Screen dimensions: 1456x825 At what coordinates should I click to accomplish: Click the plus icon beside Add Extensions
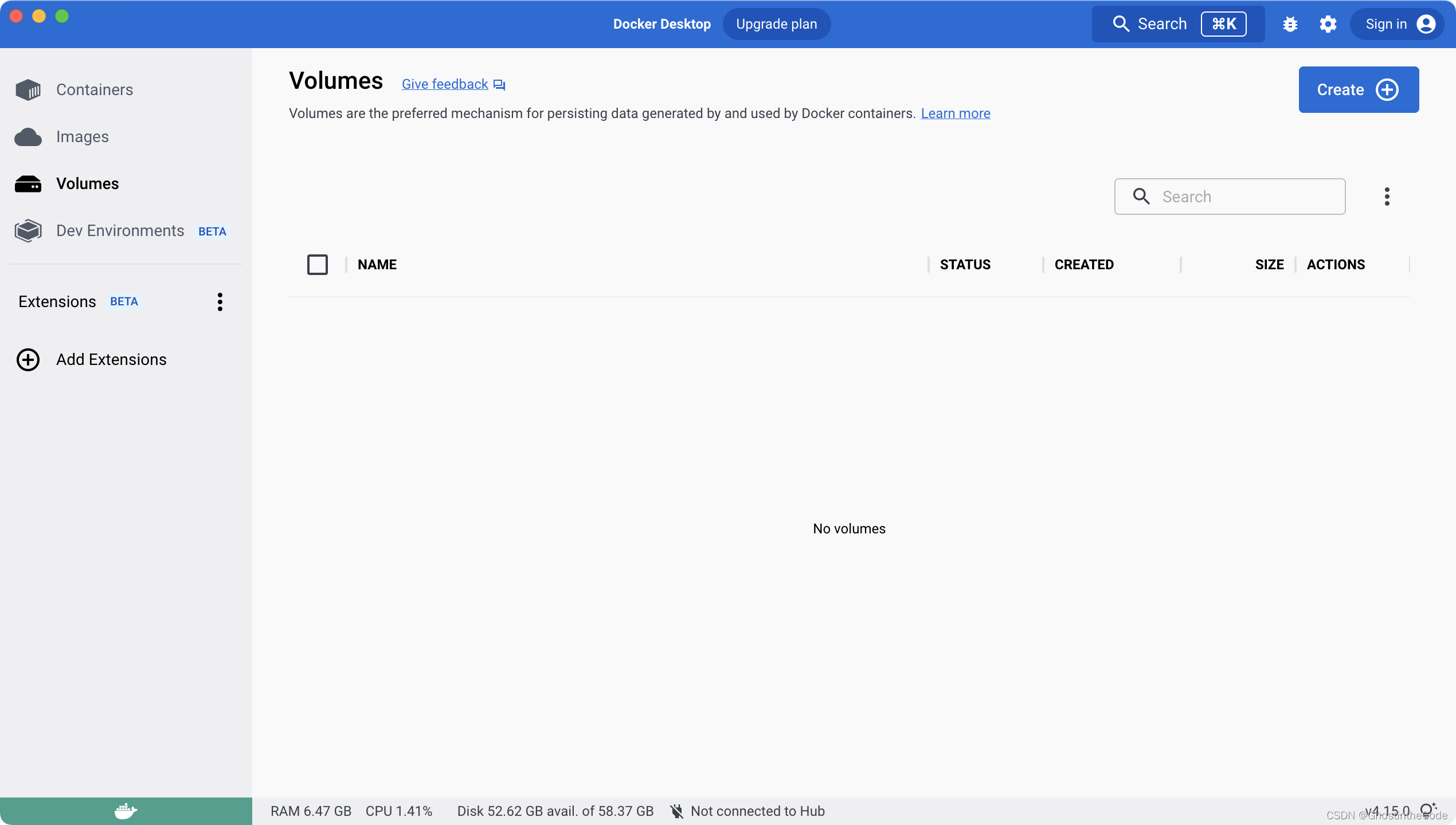tap(28, 360)
